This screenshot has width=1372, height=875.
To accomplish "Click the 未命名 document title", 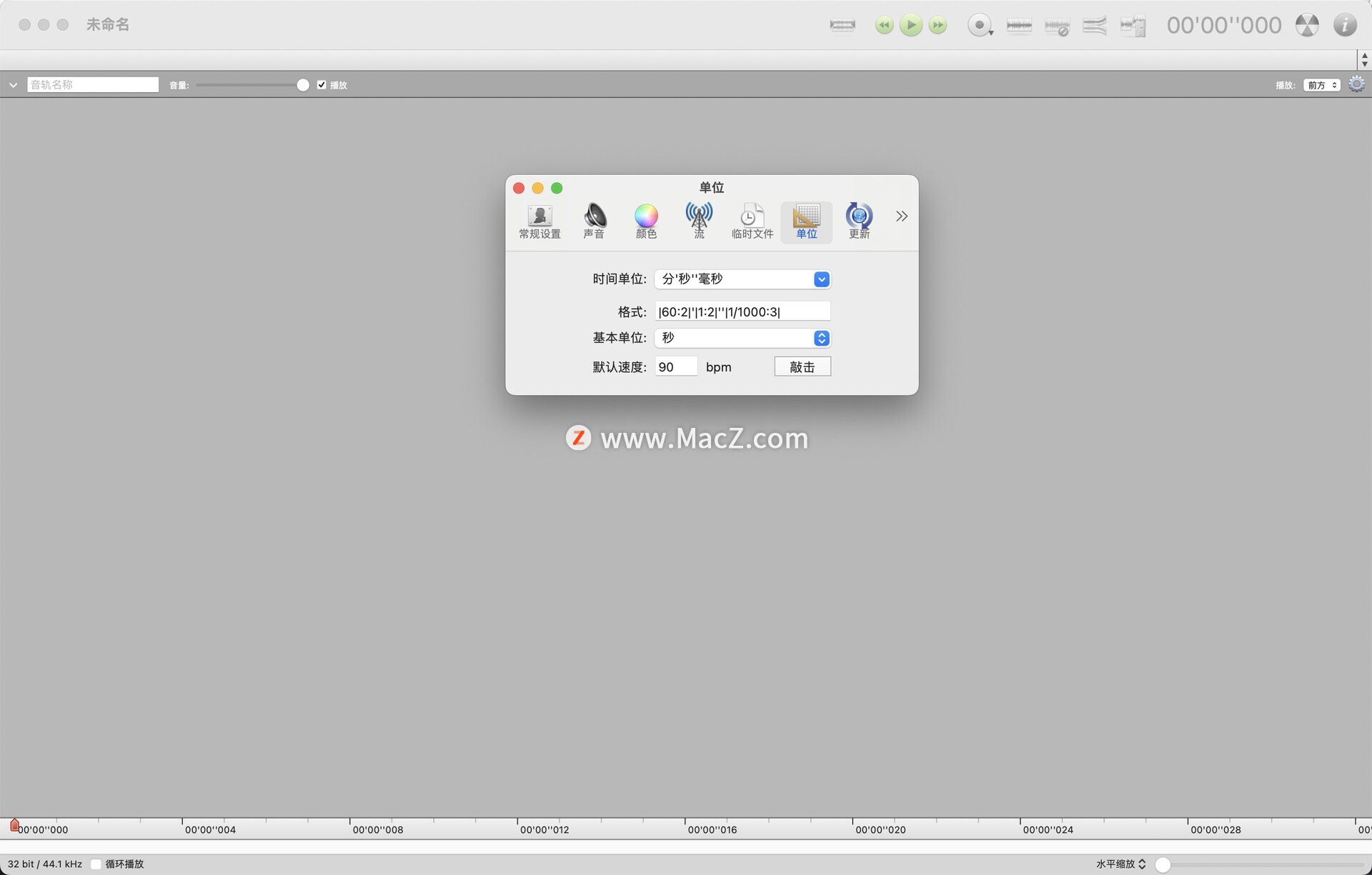I will pos(108,25).
